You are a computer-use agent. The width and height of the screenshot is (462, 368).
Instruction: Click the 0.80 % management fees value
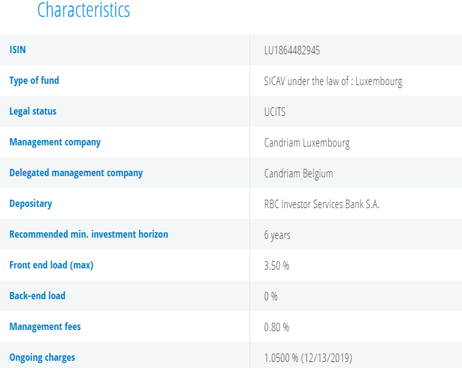pos(276,327)
